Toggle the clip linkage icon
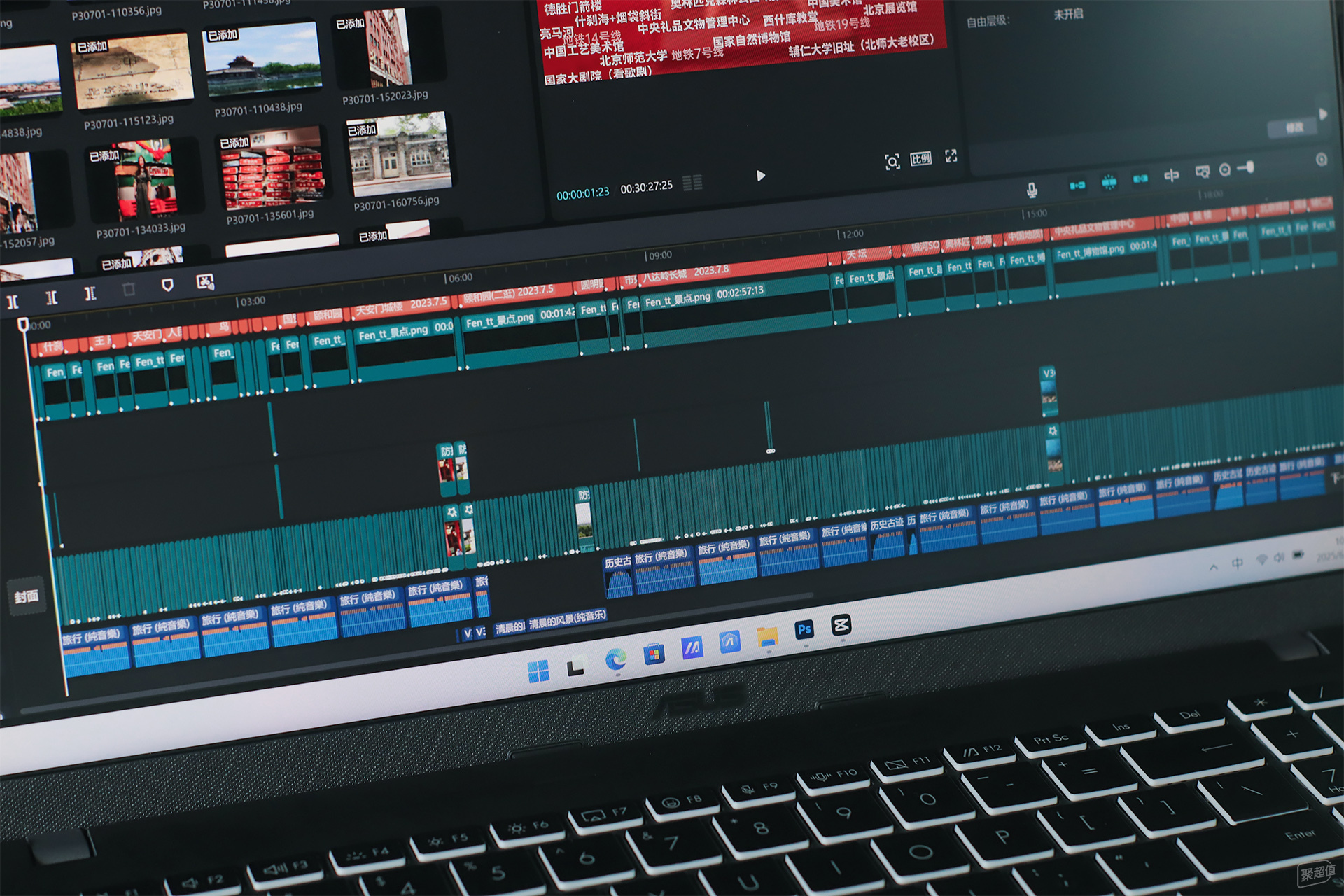The height and width of the screenshot is (896, 1344). click(1140, 179)
